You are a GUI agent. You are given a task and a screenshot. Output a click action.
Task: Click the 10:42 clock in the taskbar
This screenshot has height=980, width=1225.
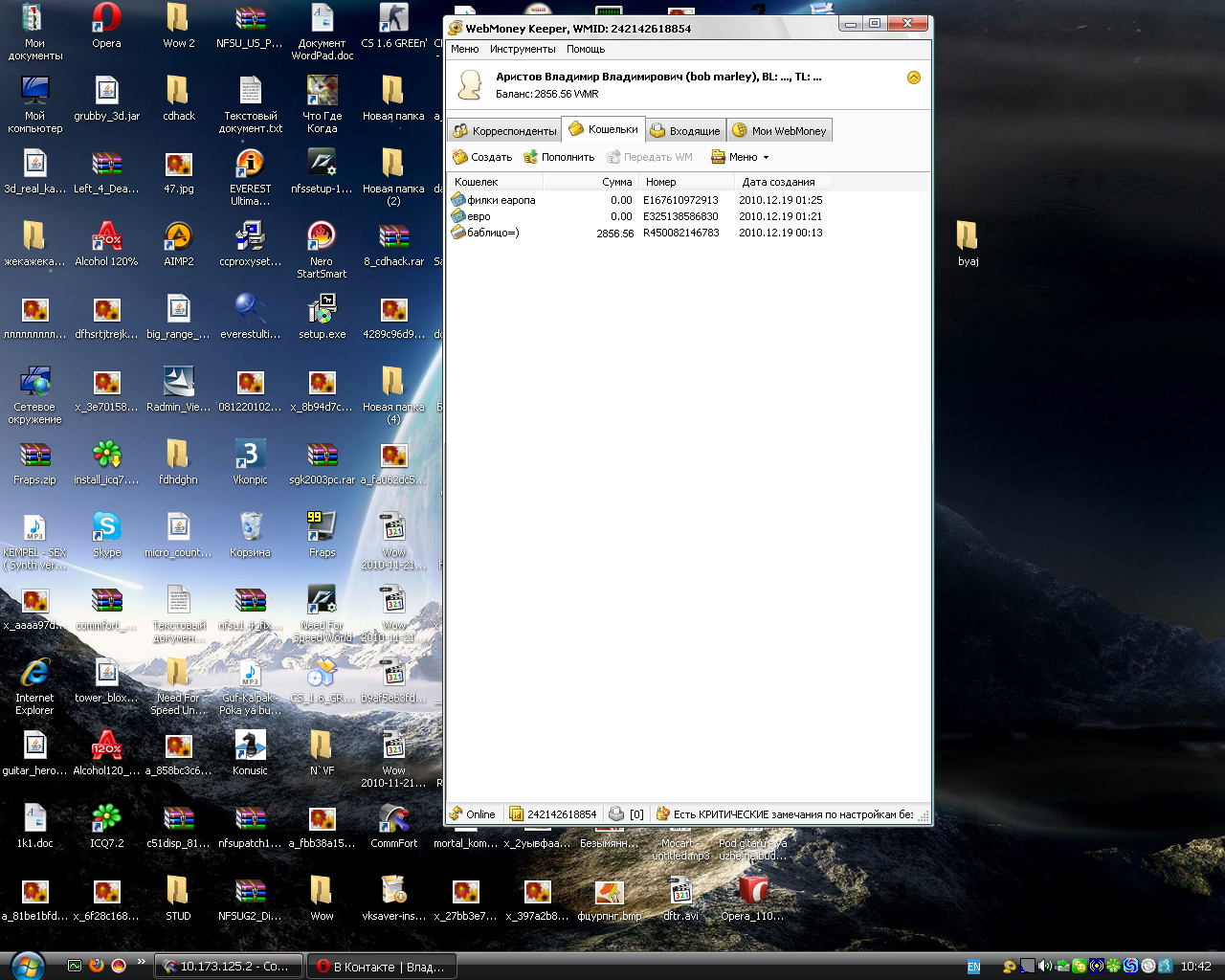tap(1195, 967)
